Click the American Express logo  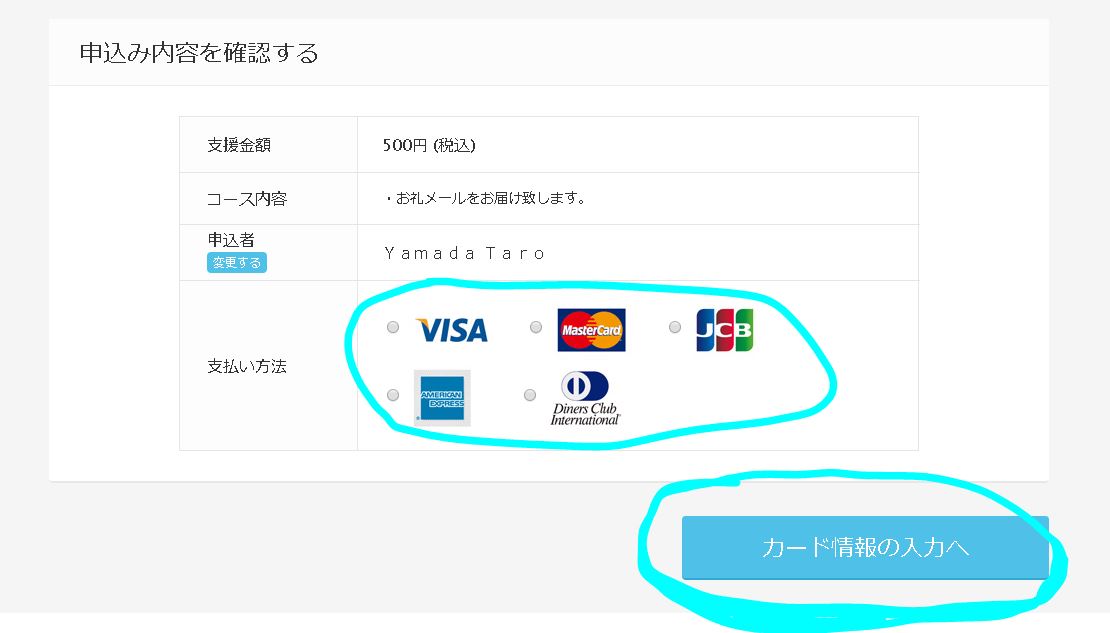pos(442,397)
